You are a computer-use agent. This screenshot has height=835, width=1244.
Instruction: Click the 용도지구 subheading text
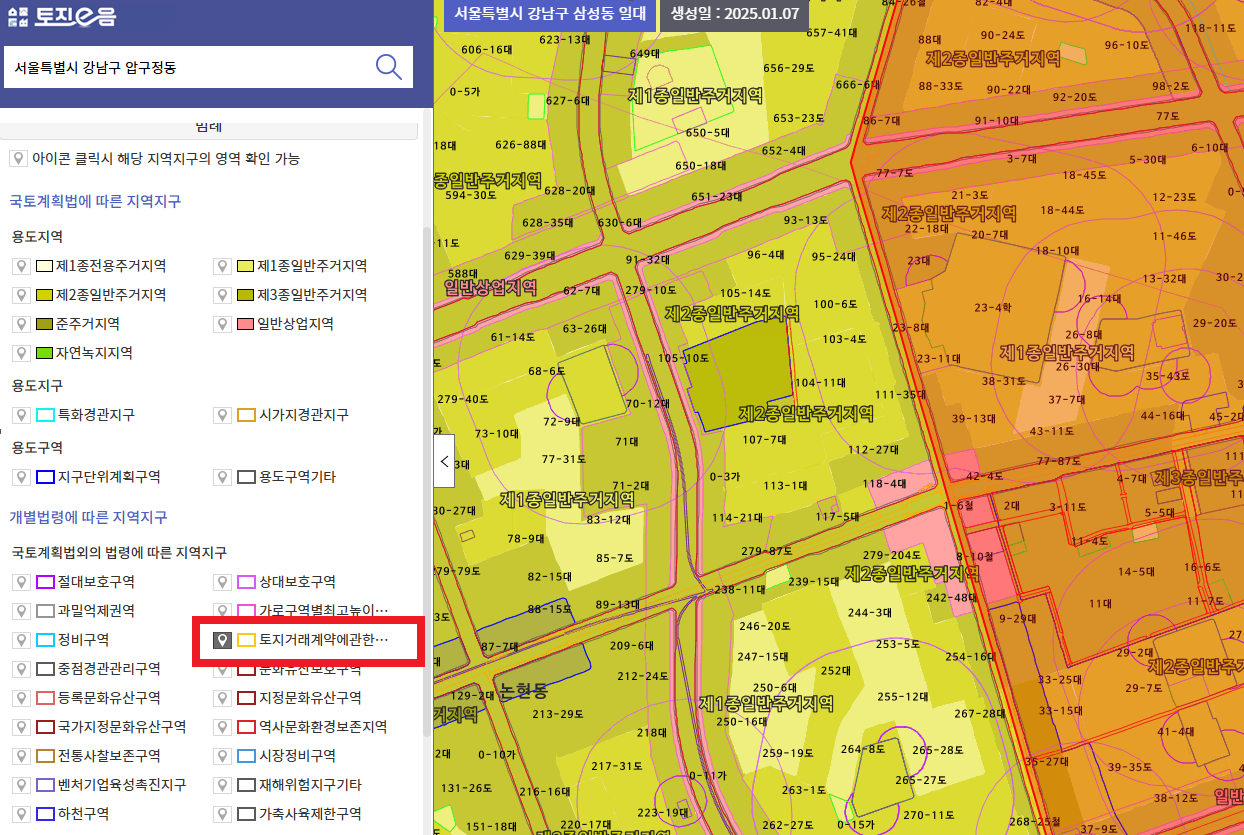37,385
